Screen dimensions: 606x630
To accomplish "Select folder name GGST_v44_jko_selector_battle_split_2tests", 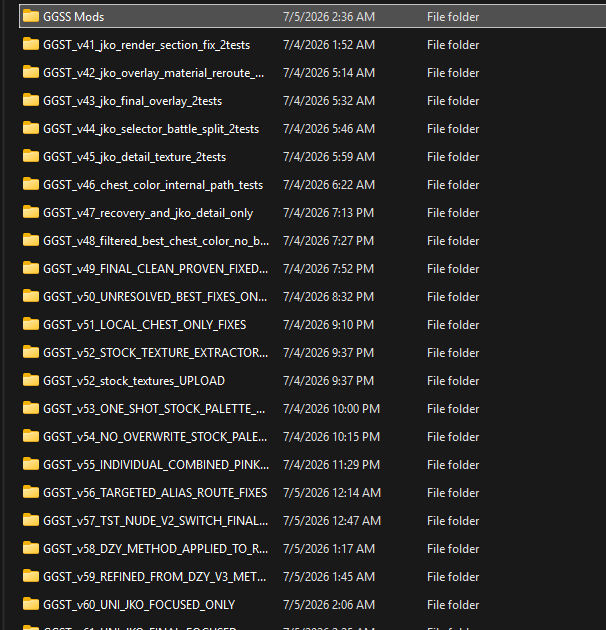I will 151,129.
